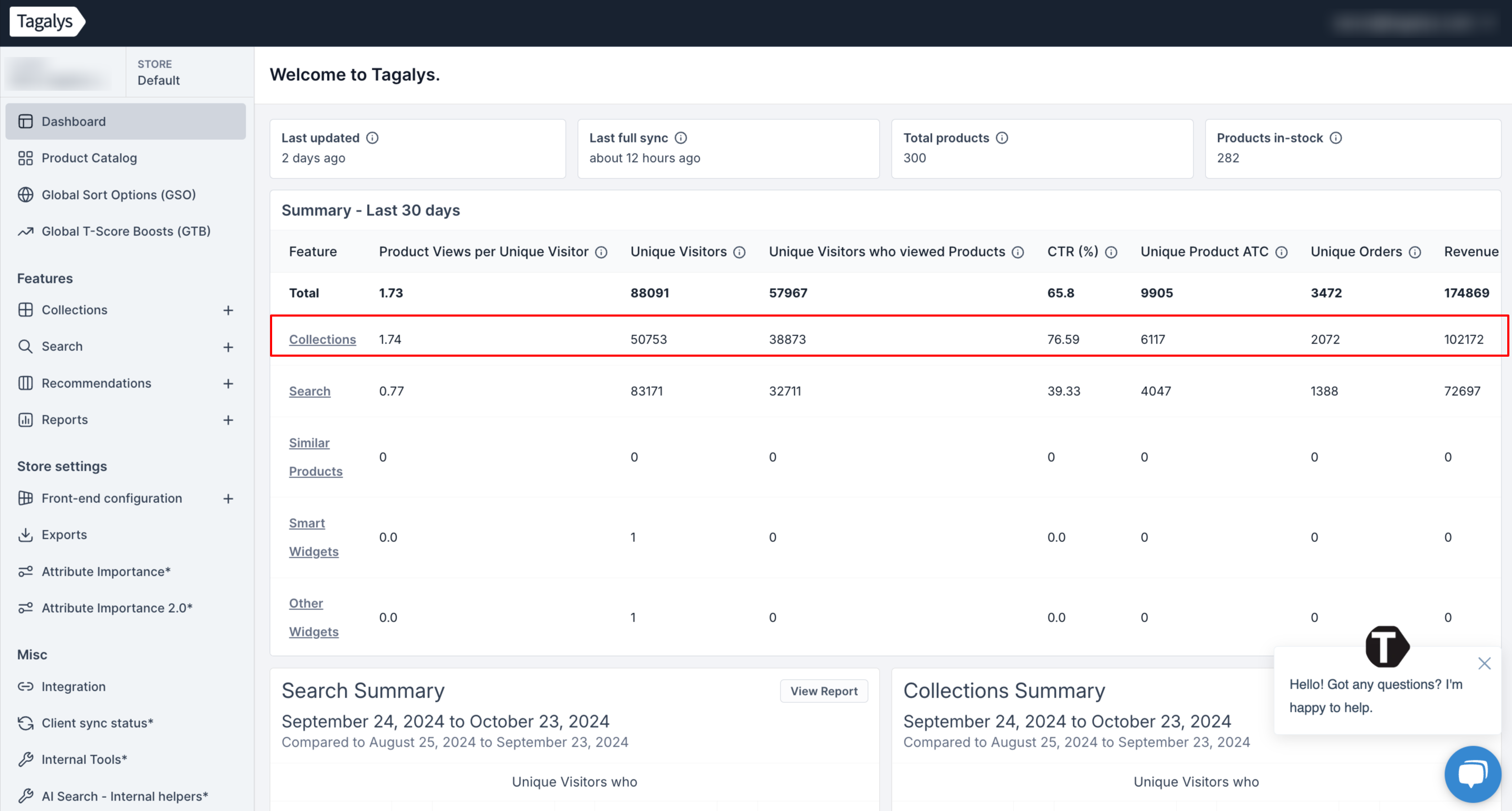Click the info icon beside Total products
The width and height of the screenshot is (1512, 811).
[x=1002, y=138]
